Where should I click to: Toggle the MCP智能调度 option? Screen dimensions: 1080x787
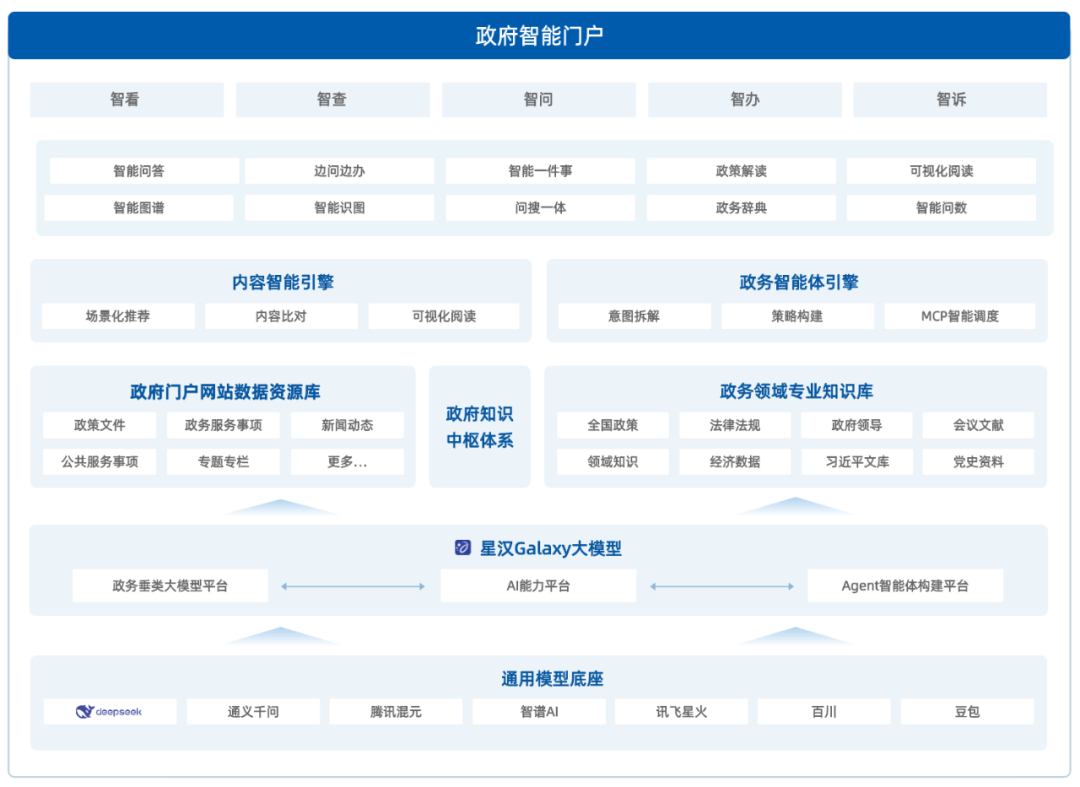click(961, 315)
